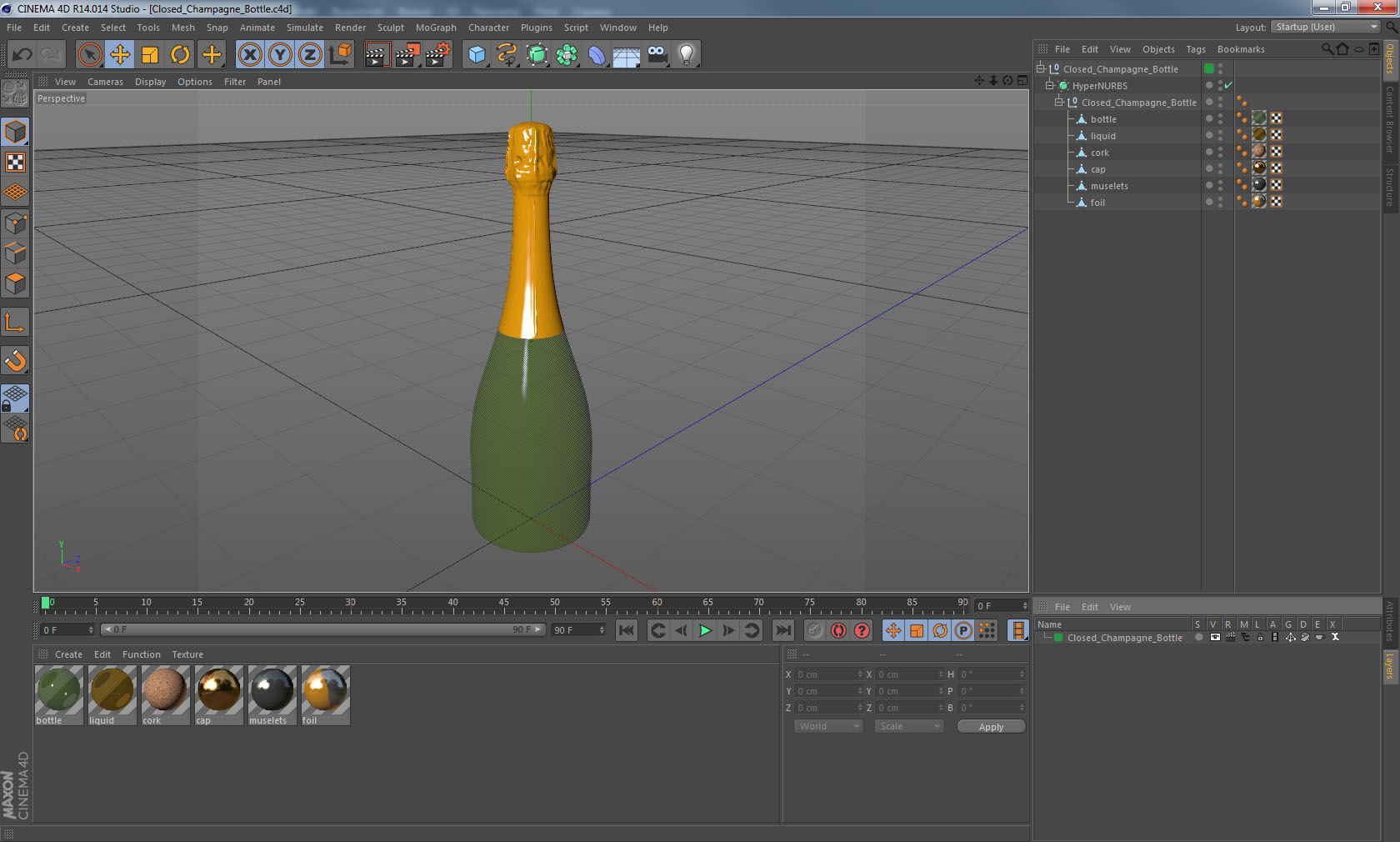This screenshot has width=1400, height=842.
Task: Collapse nested Closed_Champagne_Bottle null node
Action: coord(1059,102)
